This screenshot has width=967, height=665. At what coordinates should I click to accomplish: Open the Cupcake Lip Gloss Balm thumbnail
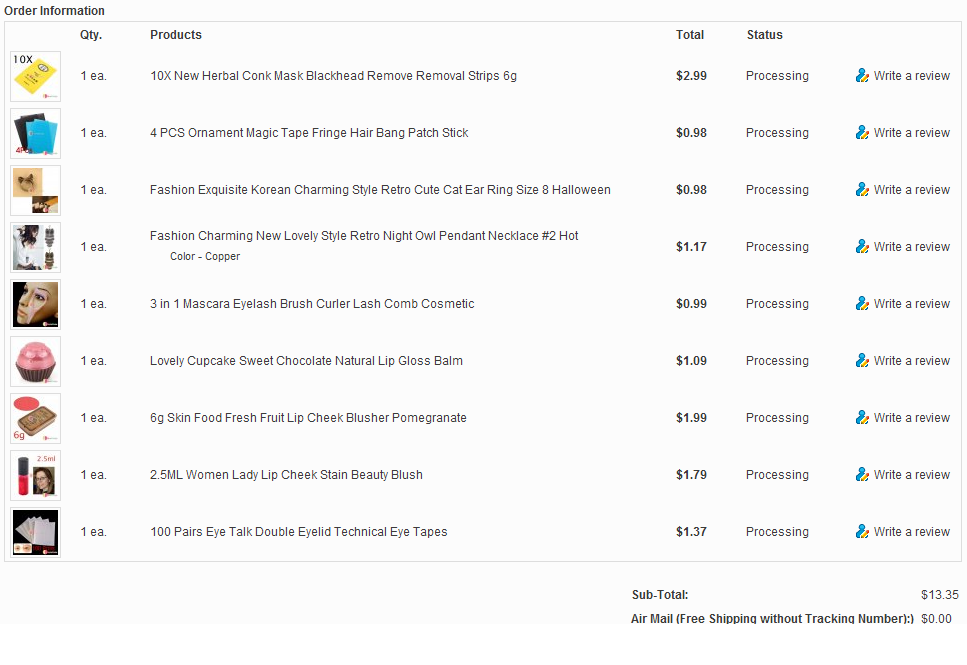click(35, 362)
